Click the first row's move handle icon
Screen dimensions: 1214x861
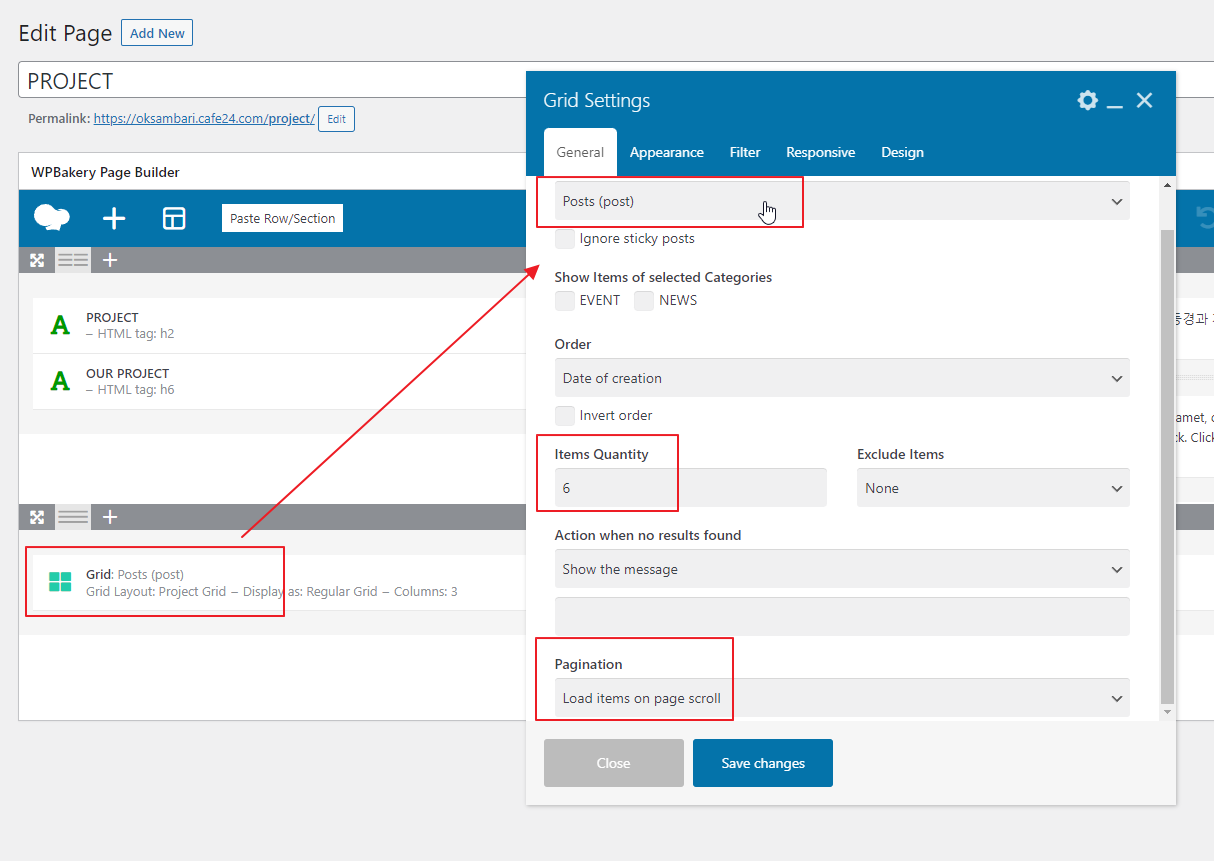[x=37, y=260]
